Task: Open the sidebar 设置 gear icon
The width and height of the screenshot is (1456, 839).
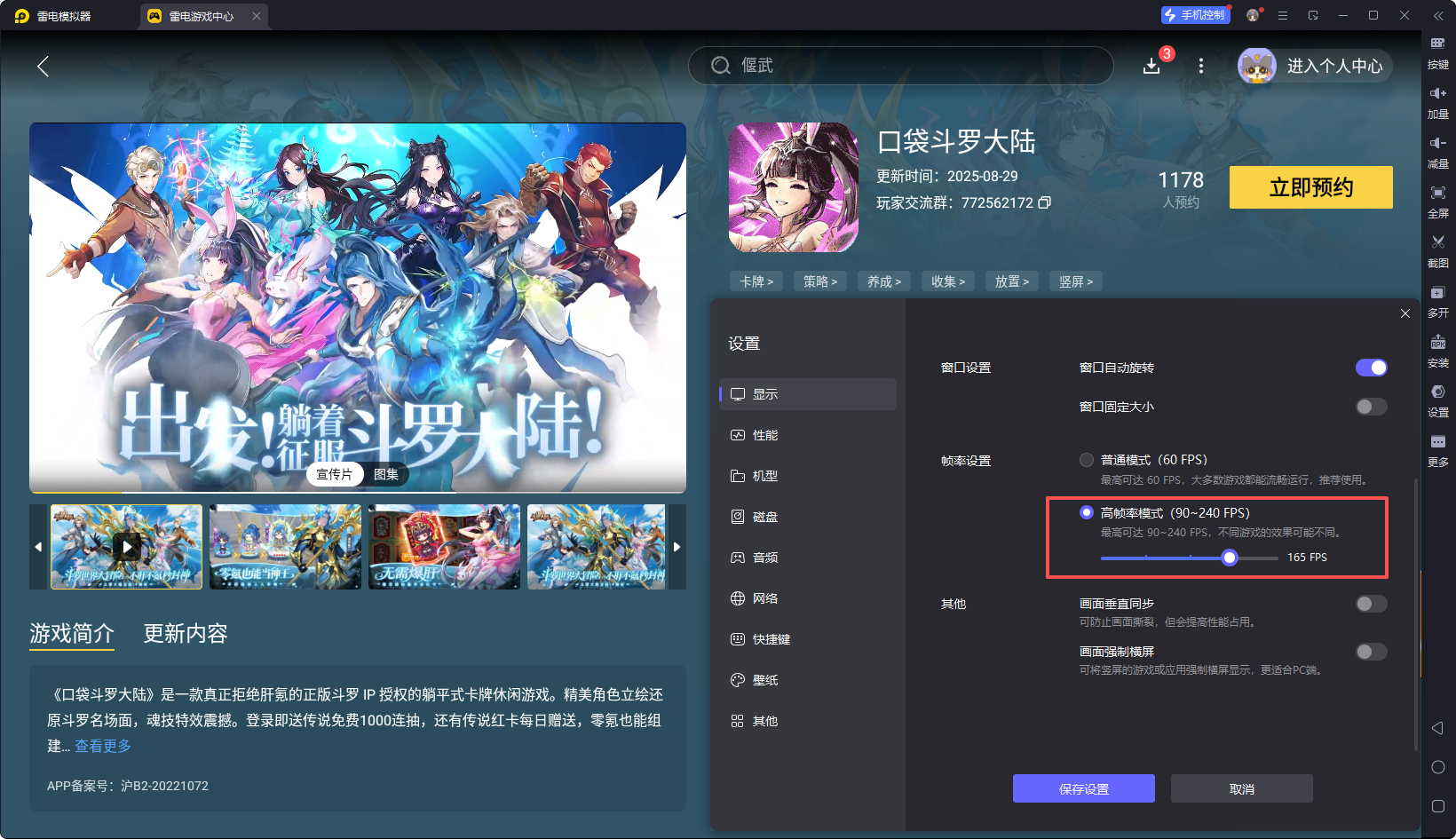Action: [x=1438, y=401]
